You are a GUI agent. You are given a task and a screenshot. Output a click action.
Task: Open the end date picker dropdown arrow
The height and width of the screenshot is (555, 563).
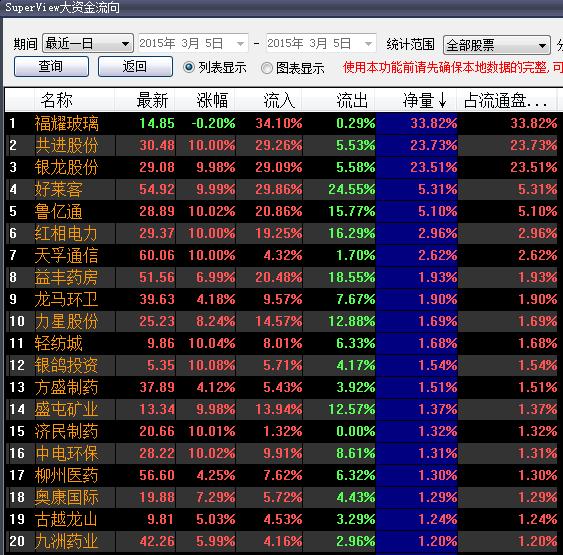[x=368, y=44]
